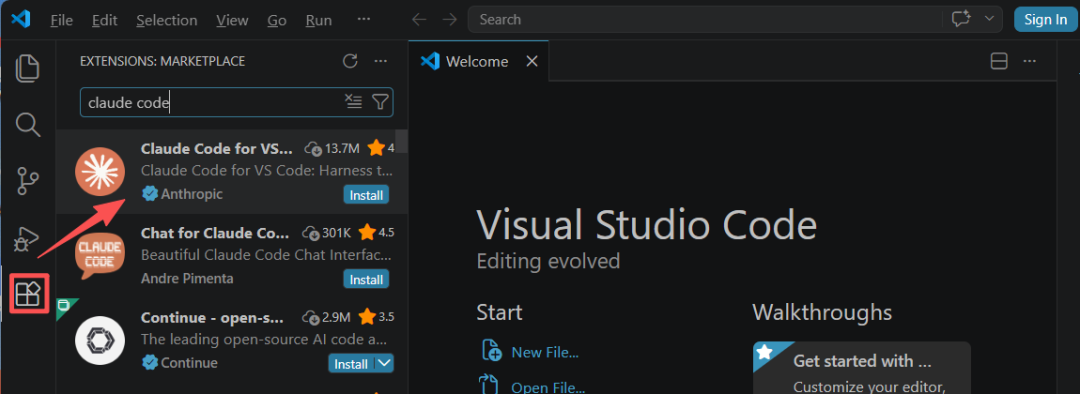Screen dimensions: 1080x394
Task: Install Chat for Claude Code extension
Action: coord(366,280)
